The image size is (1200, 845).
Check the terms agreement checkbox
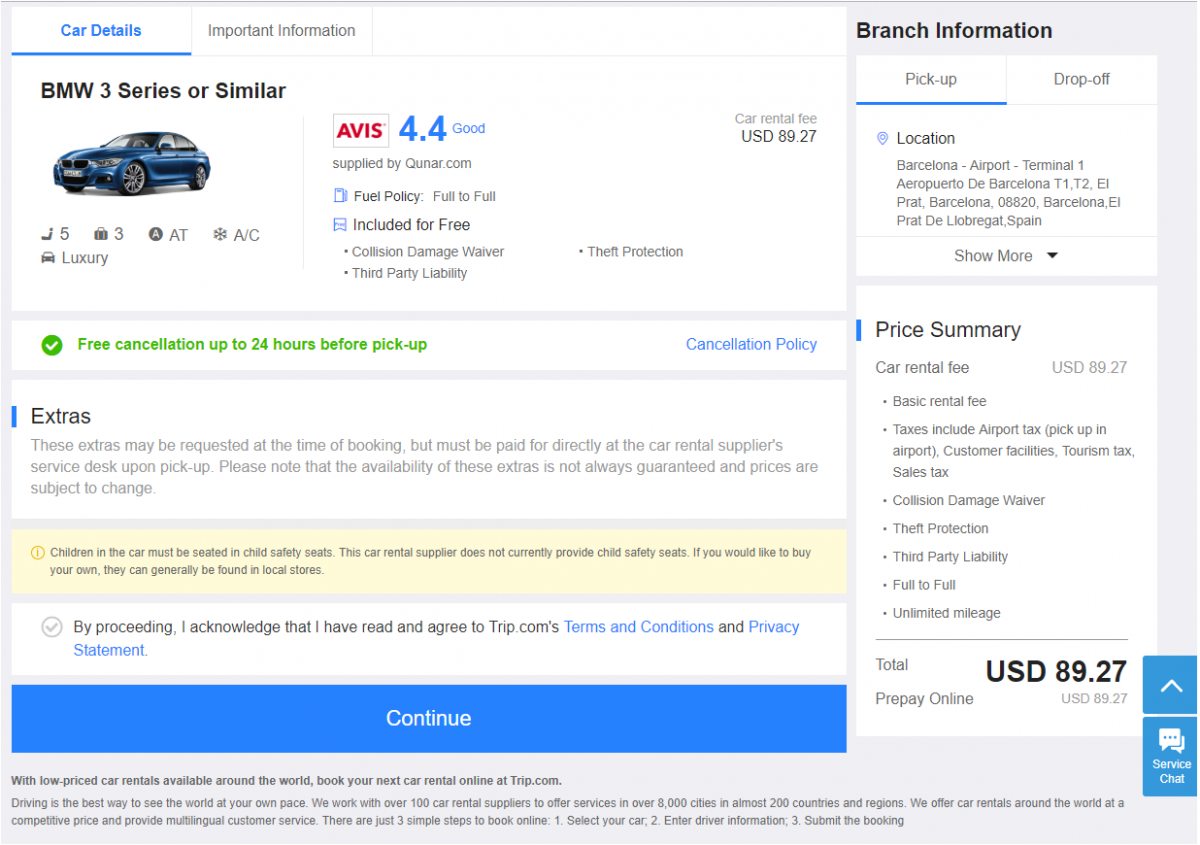52,627
